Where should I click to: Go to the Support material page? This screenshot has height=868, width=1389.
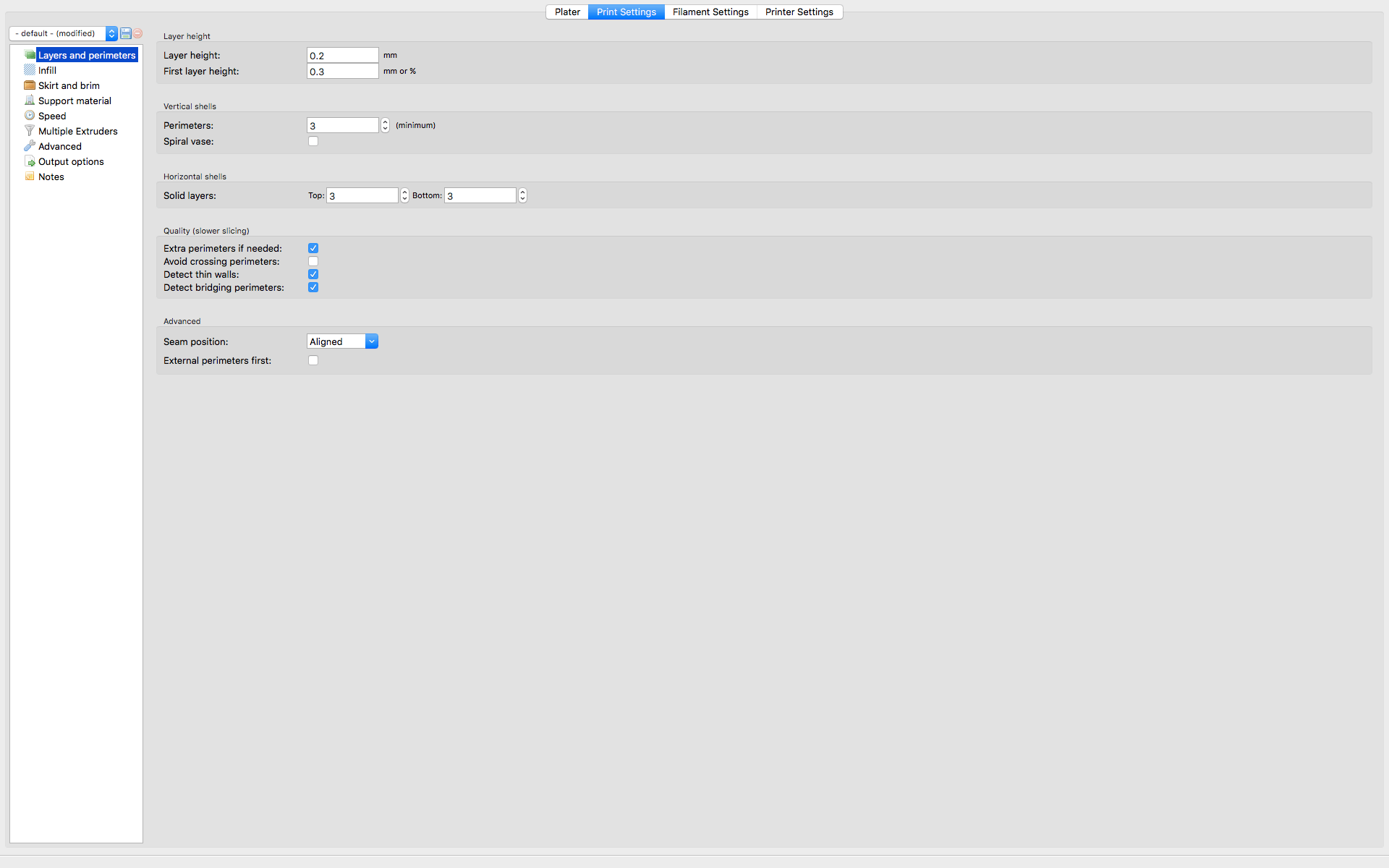click(x=75, y=101)
